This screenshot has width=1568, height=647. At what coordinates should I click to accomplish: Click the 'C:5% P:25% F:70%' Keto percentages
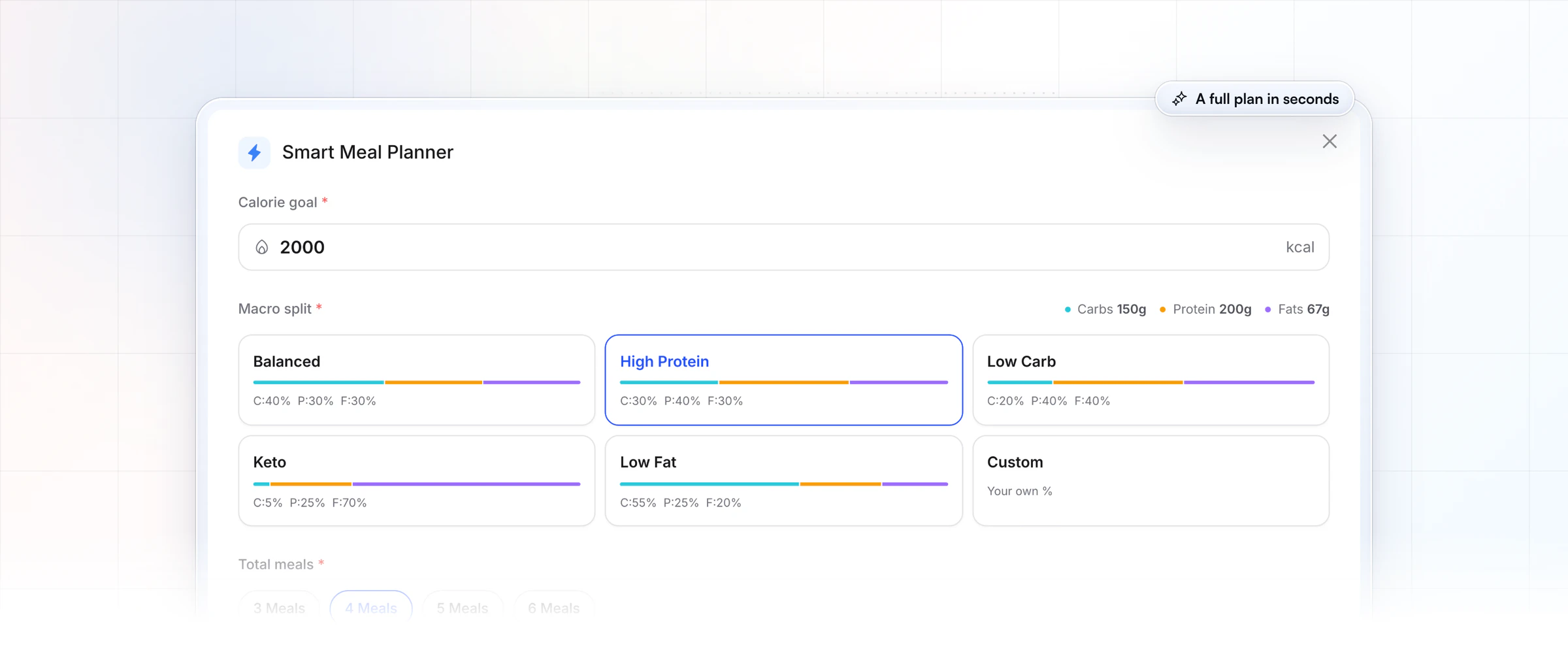310,503
